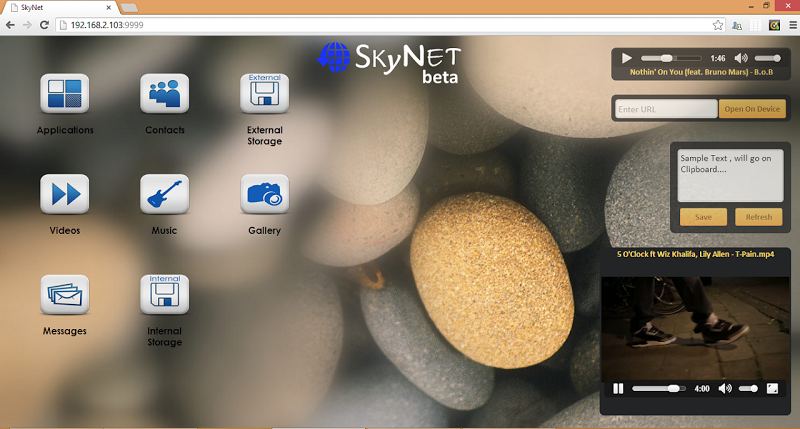Click the Music label text
The image size is (800, 429).
(x=164, y=231)
